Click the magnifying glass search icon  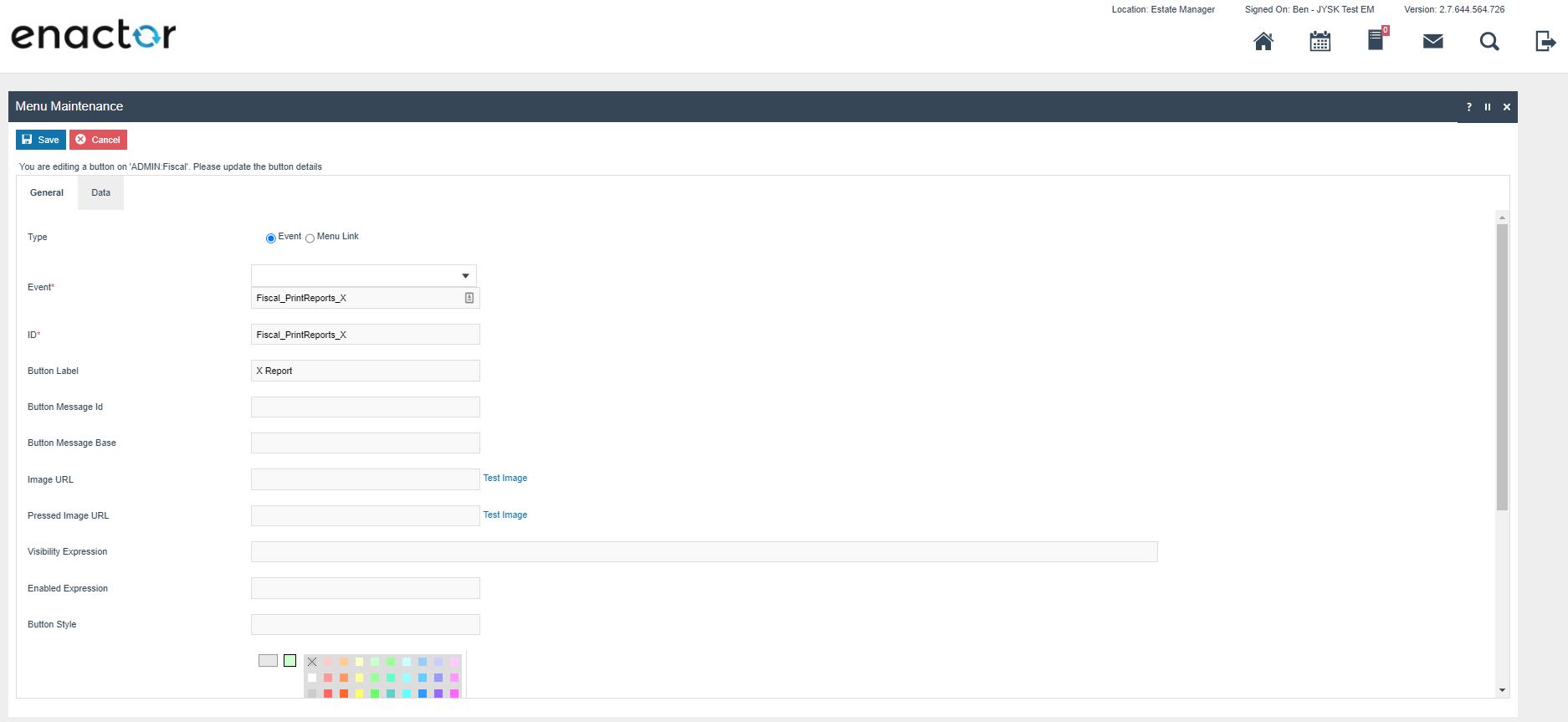tap(1489, 41)
